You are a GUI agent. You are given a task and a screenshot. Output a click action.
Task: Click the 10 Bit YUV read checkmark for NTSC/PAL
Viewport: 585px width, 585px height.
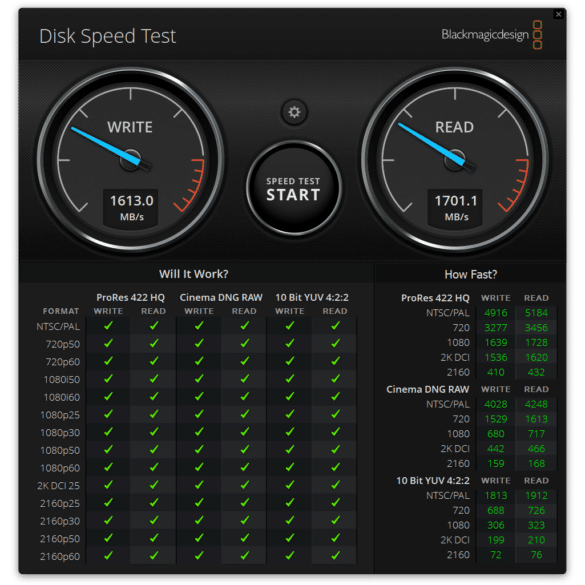click(335, 326)
